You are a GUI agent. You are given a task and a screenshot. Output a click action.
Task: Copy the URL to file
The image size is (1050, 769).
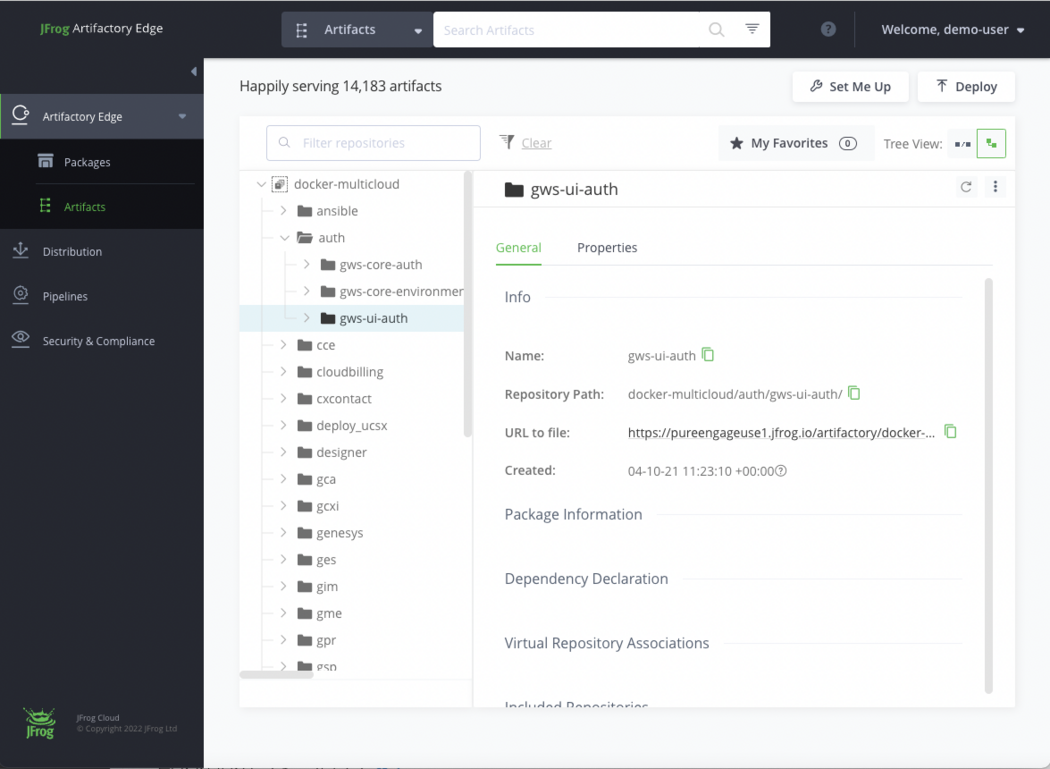click(950, 431)
